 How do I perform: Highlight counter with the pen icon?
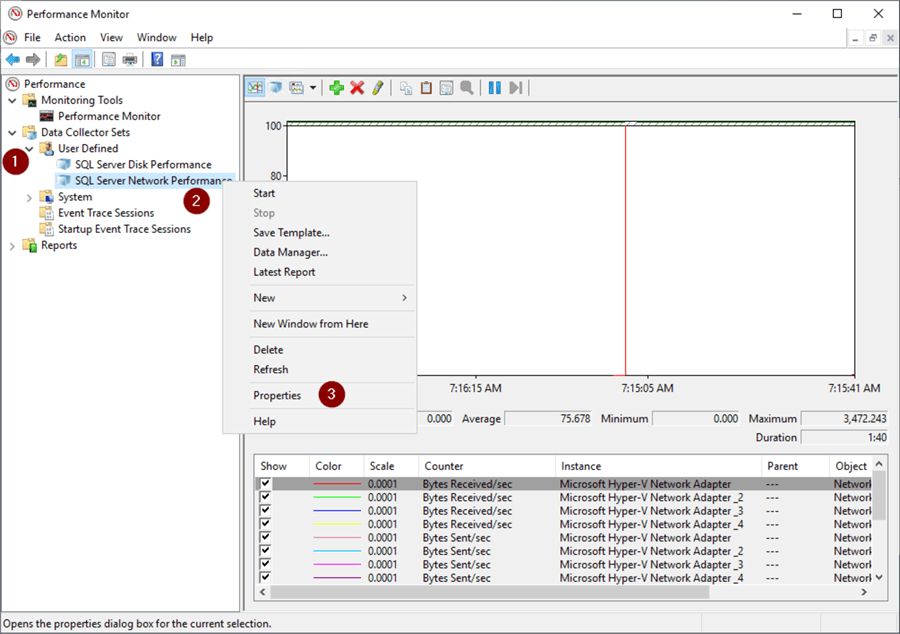[377, 88]
